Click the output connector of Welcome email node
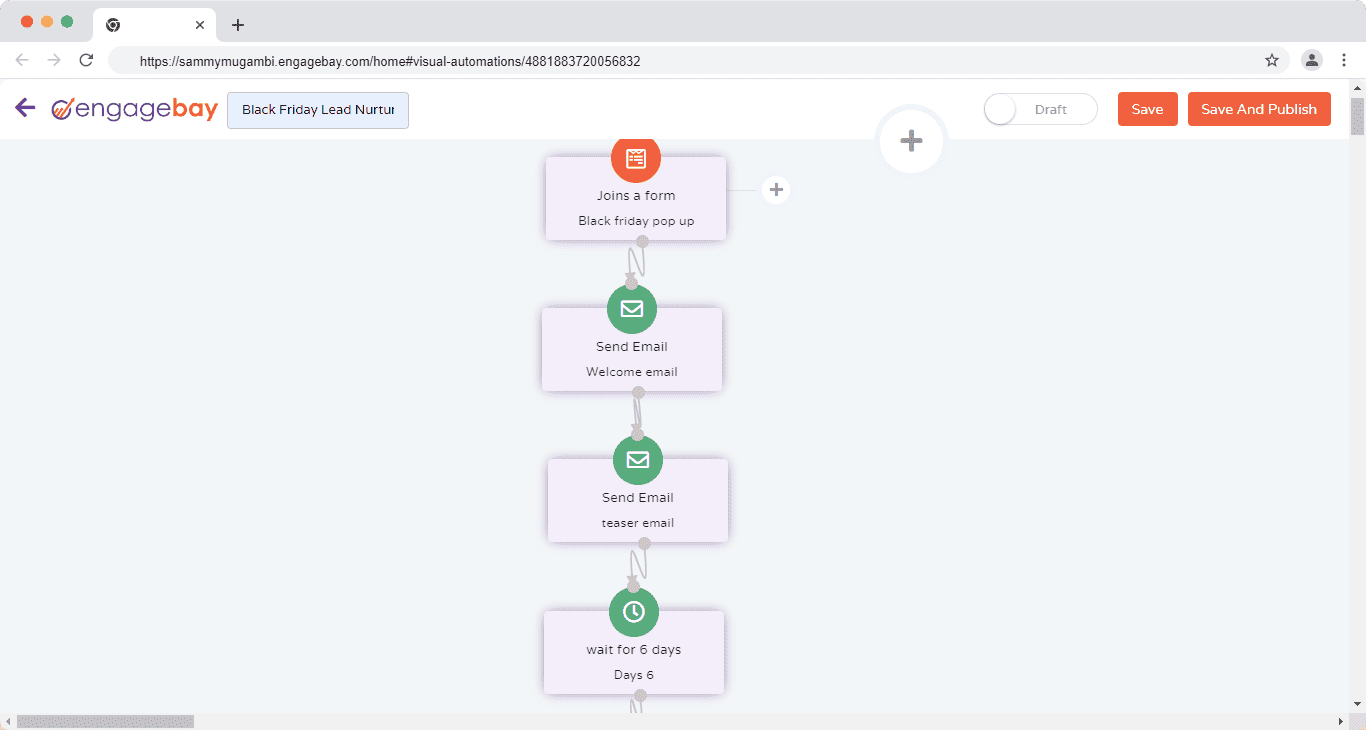 638,392
